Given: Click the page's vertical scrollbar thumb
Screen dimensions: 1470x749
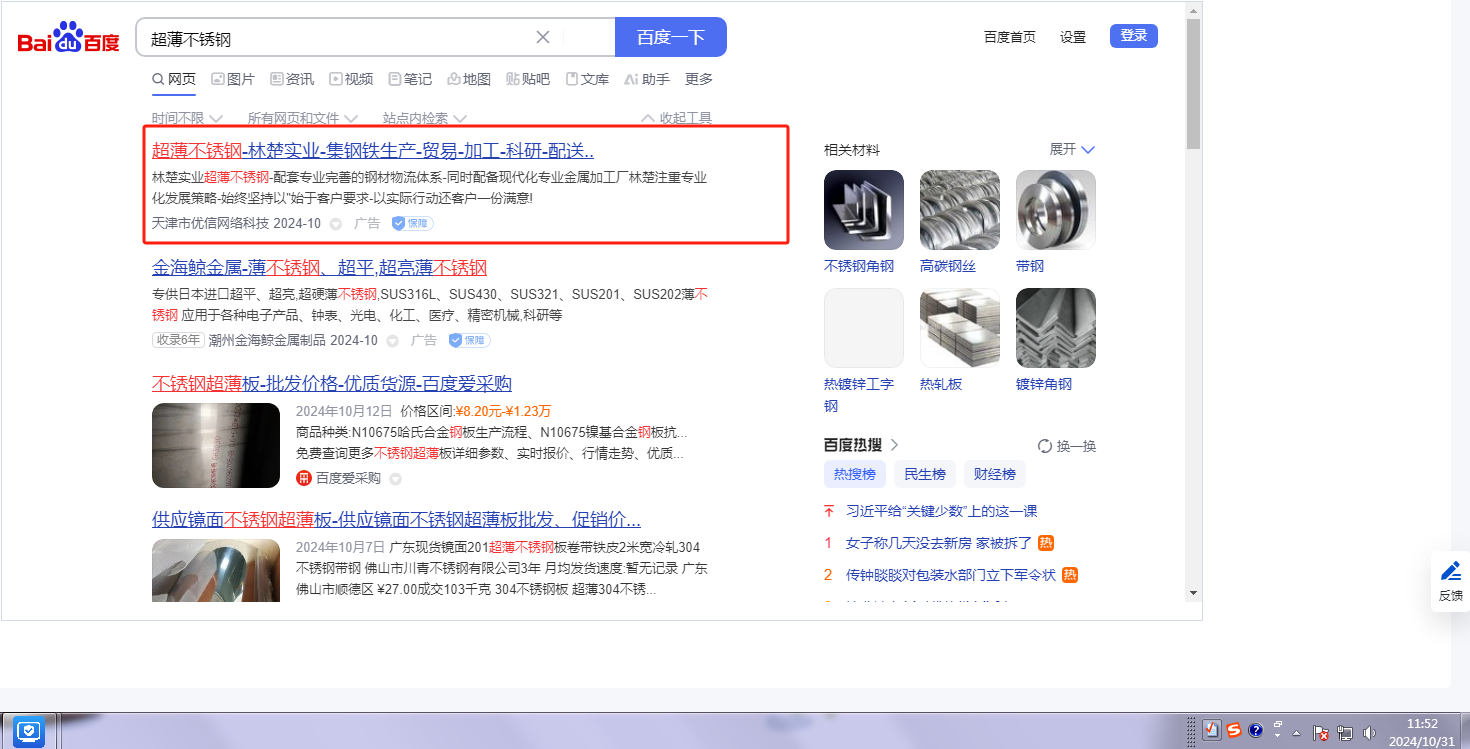Looking at the screenshot, I should click(x=1193, y=82).
